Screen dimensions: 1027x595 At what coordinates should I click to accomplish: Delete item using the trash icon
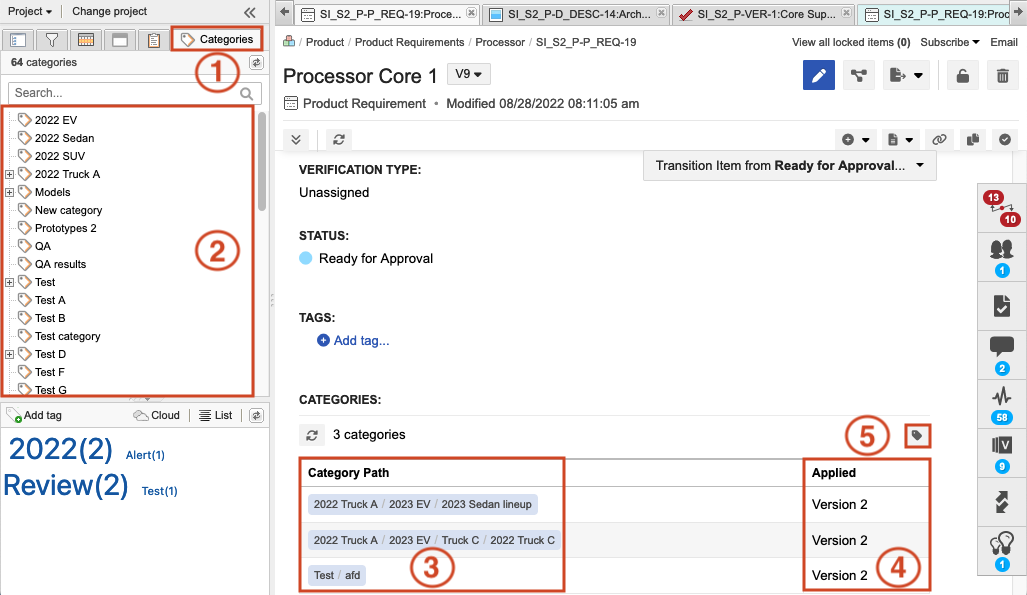coord(1002,76)
